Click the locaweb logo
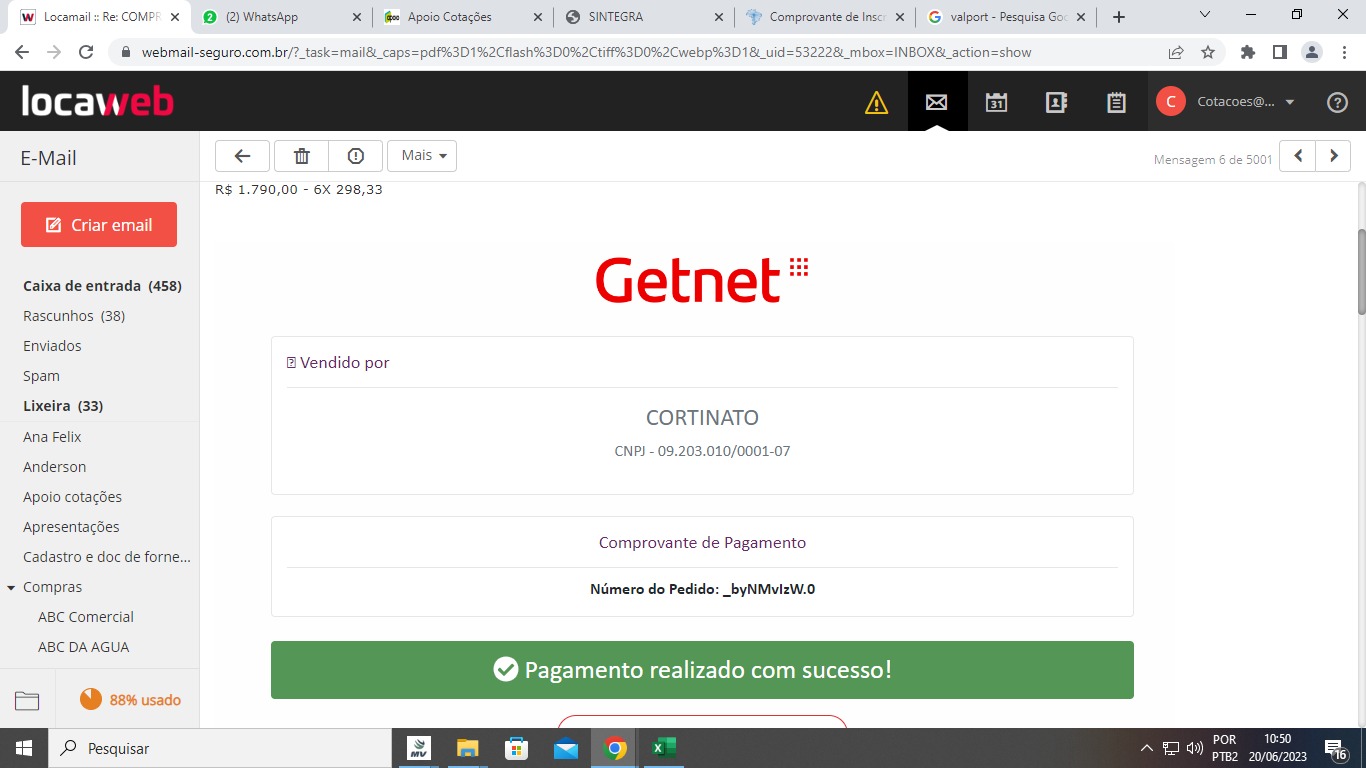This screenshot has width=1366, height=768. point(97,101)
